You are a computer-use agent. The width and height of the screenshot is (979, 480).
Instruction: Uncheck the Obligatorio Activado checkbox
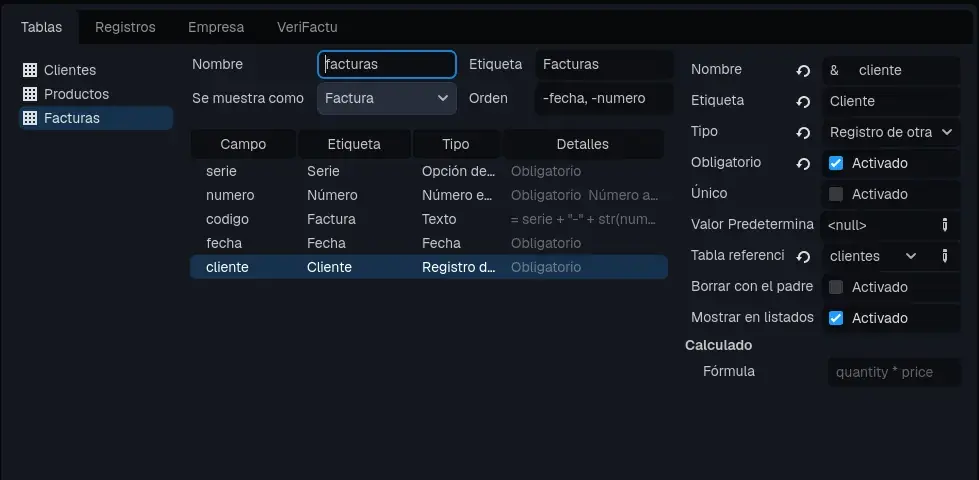[x=835, y=163]
